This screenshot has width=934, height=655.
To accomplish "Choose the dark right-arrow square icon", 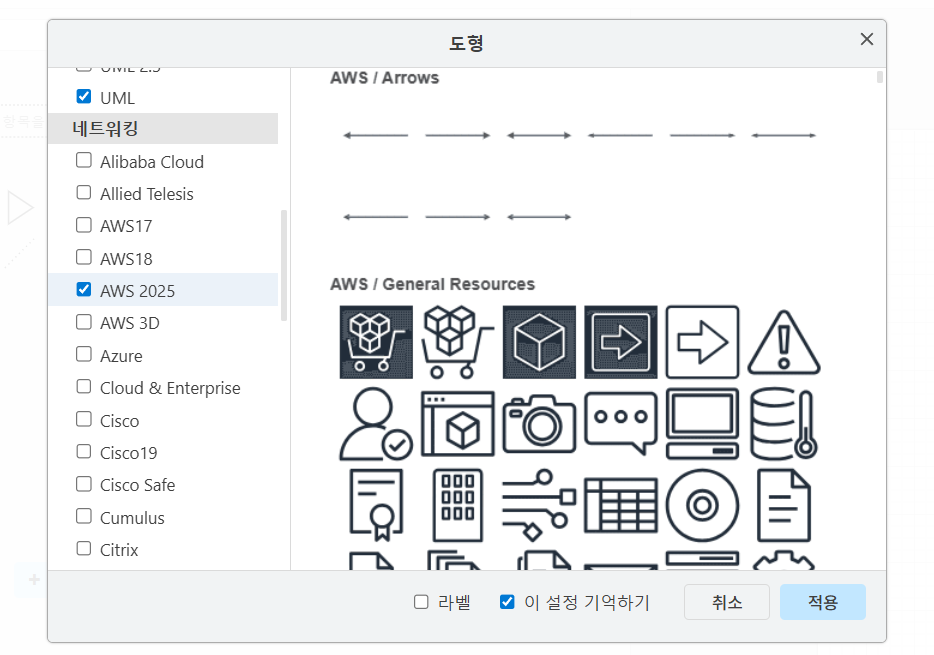I will click(x=621, y=342).
